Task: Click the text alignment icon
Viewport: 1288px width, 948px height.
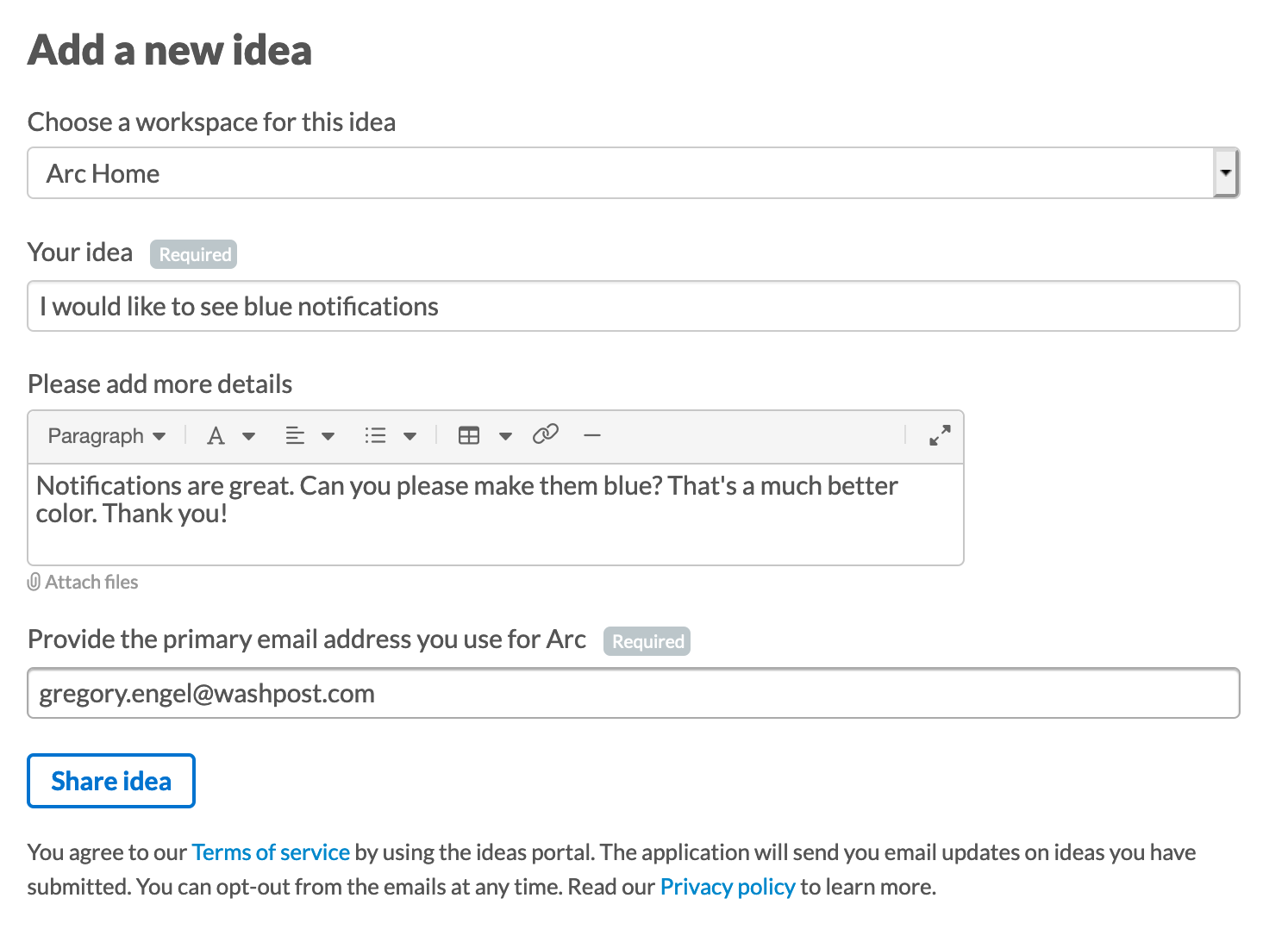Action: [295, 436]
